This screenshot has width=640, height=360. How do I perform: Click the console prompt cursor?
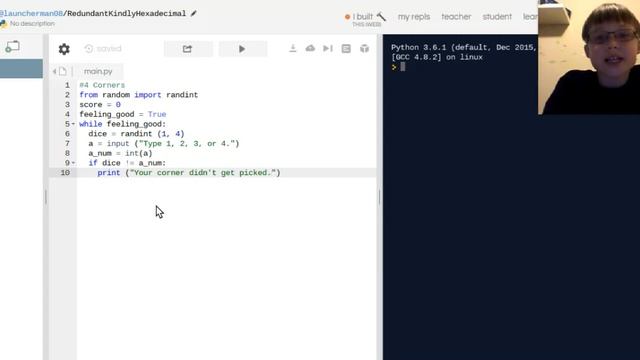402,67
